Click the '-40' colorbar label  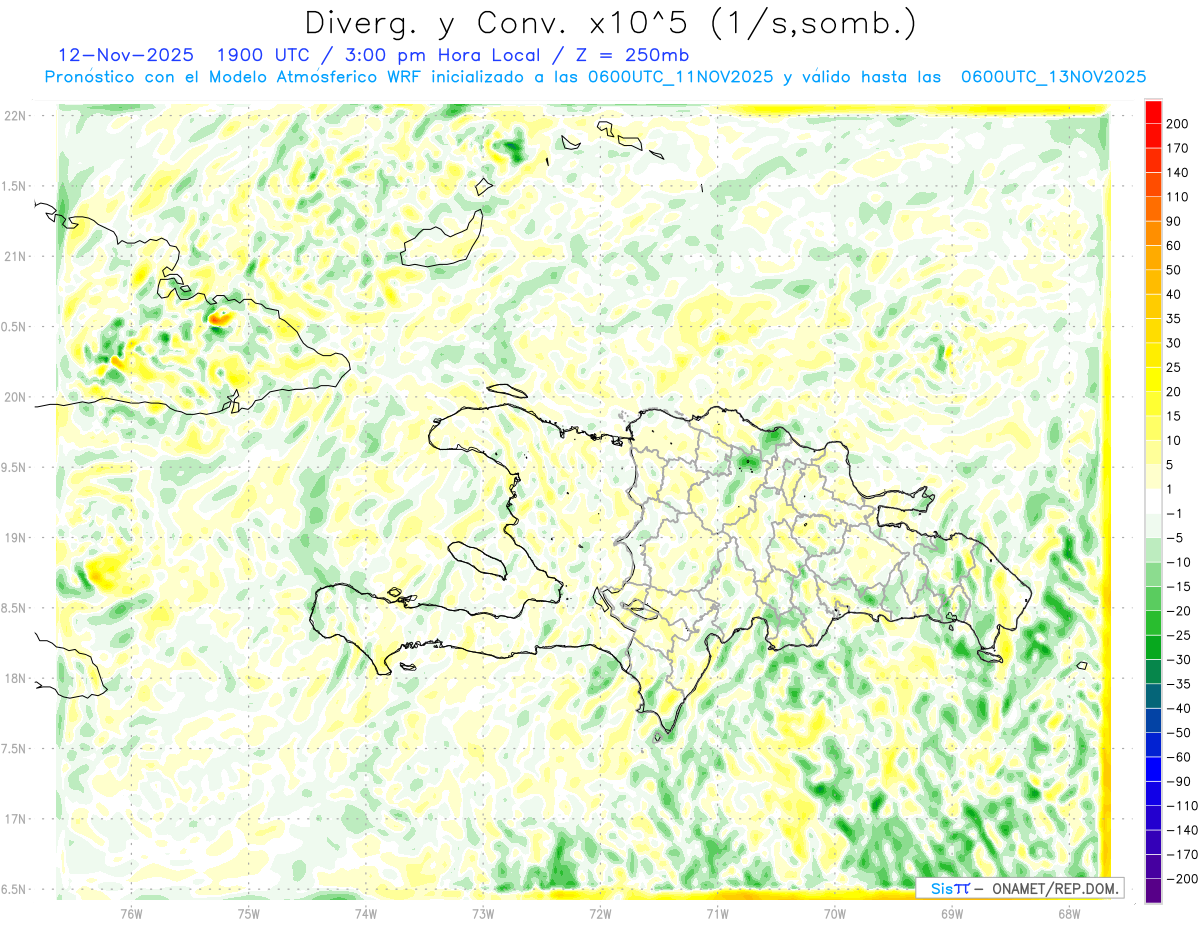(1178, 709)
